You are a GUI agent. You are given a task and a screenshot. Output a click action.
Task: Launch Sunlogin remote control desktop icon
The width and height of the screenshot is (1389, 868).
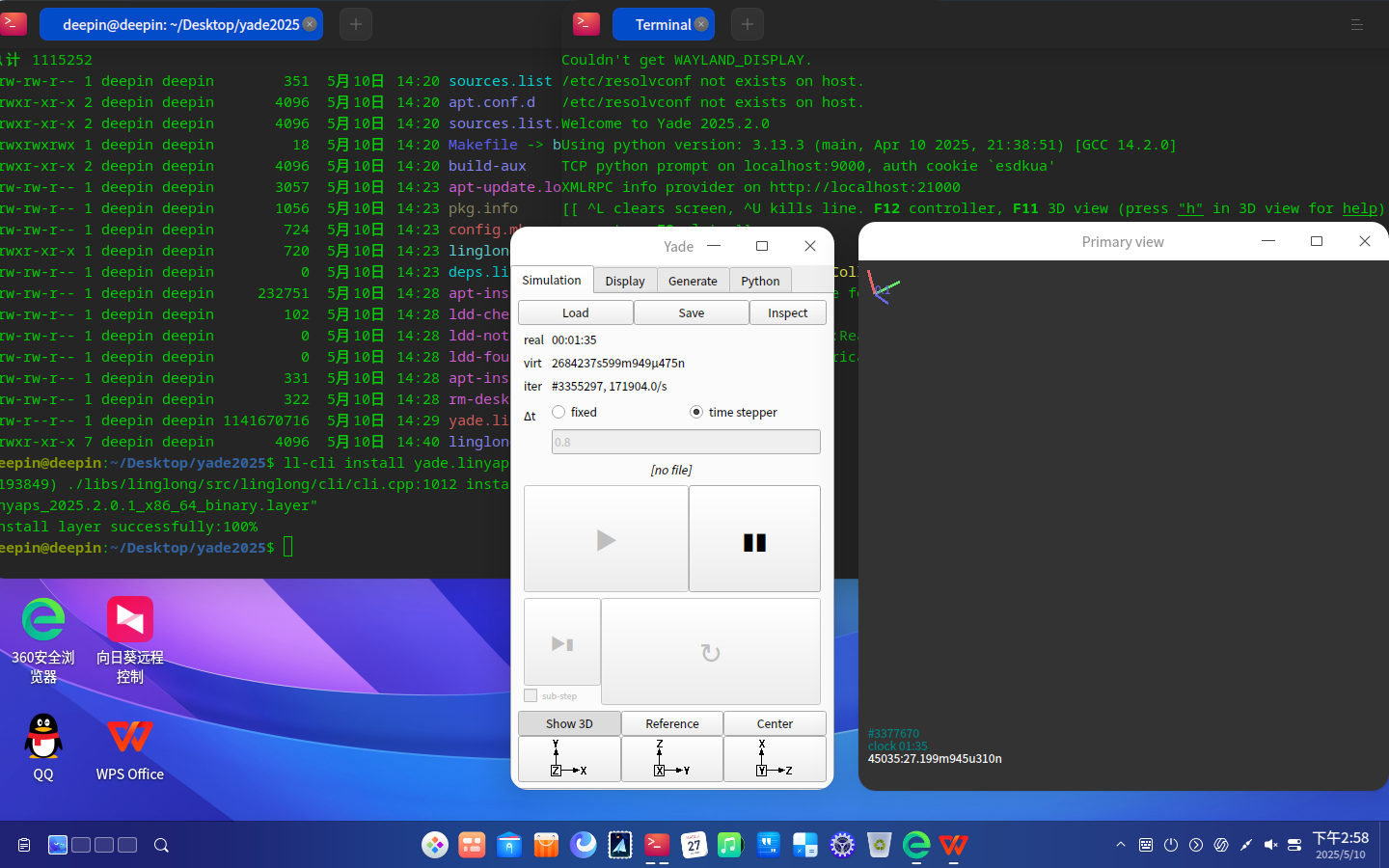coord(130,639)
